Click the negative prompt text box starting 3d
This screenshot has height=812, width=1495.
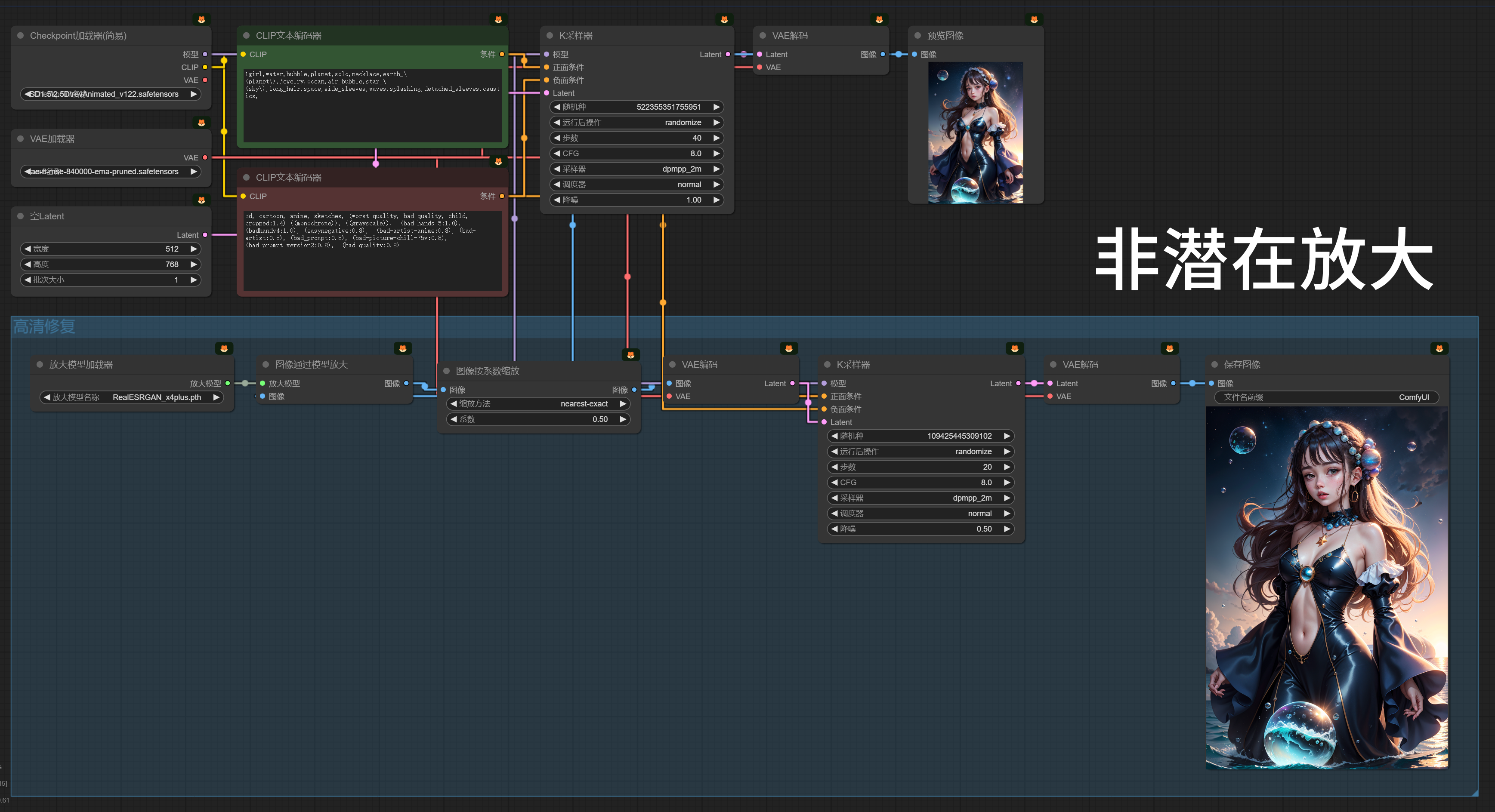click(372, 251)
